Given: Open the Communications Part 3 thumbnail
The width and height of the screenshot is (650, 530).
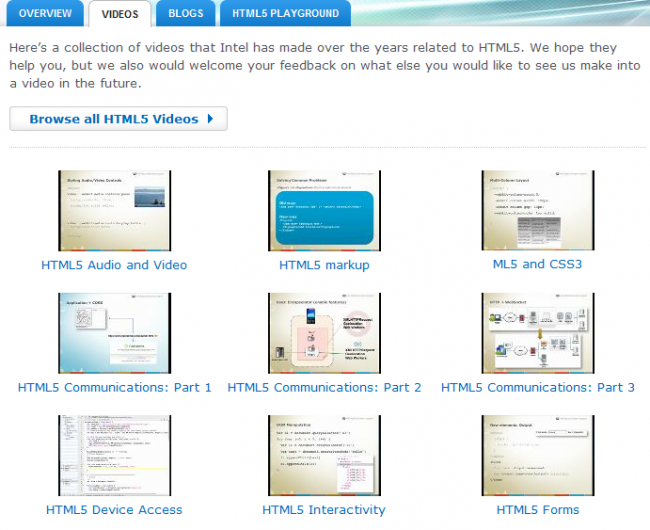Looking at the screenshot, I should tap(538, 333).
